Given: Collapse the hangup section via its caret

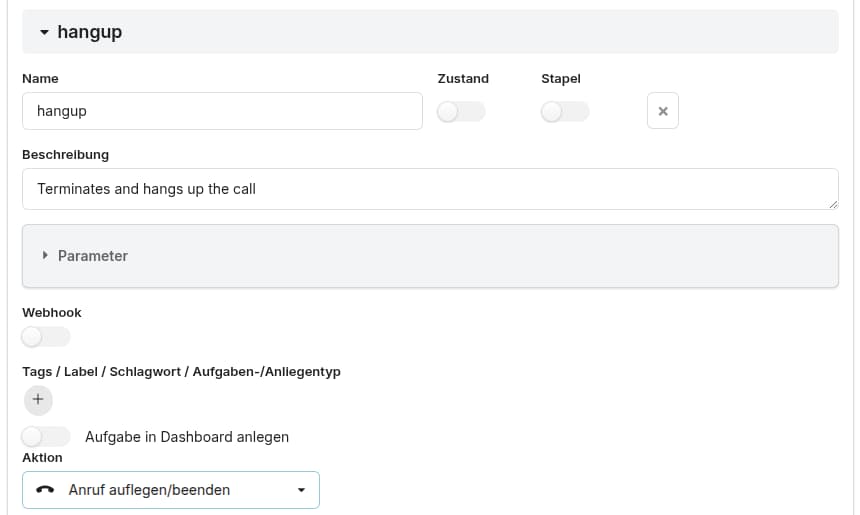Looking at the screenshot, I should [44, 32].
